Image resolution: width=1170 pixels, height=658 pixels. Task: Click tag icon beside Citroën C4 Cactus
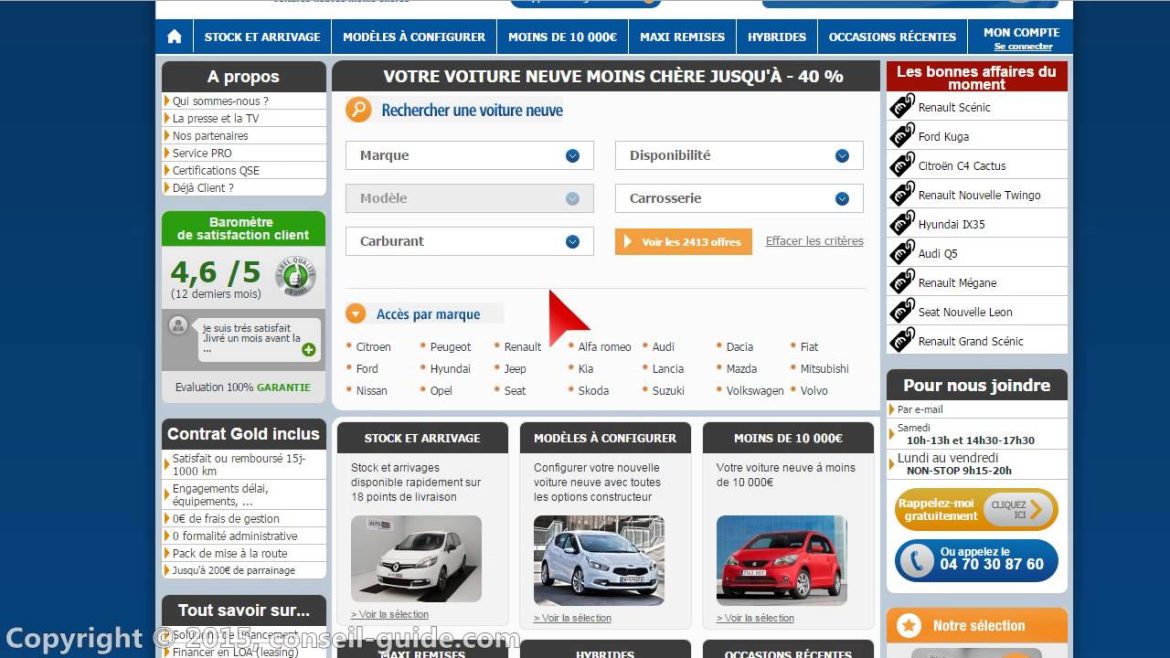(902, 165)
